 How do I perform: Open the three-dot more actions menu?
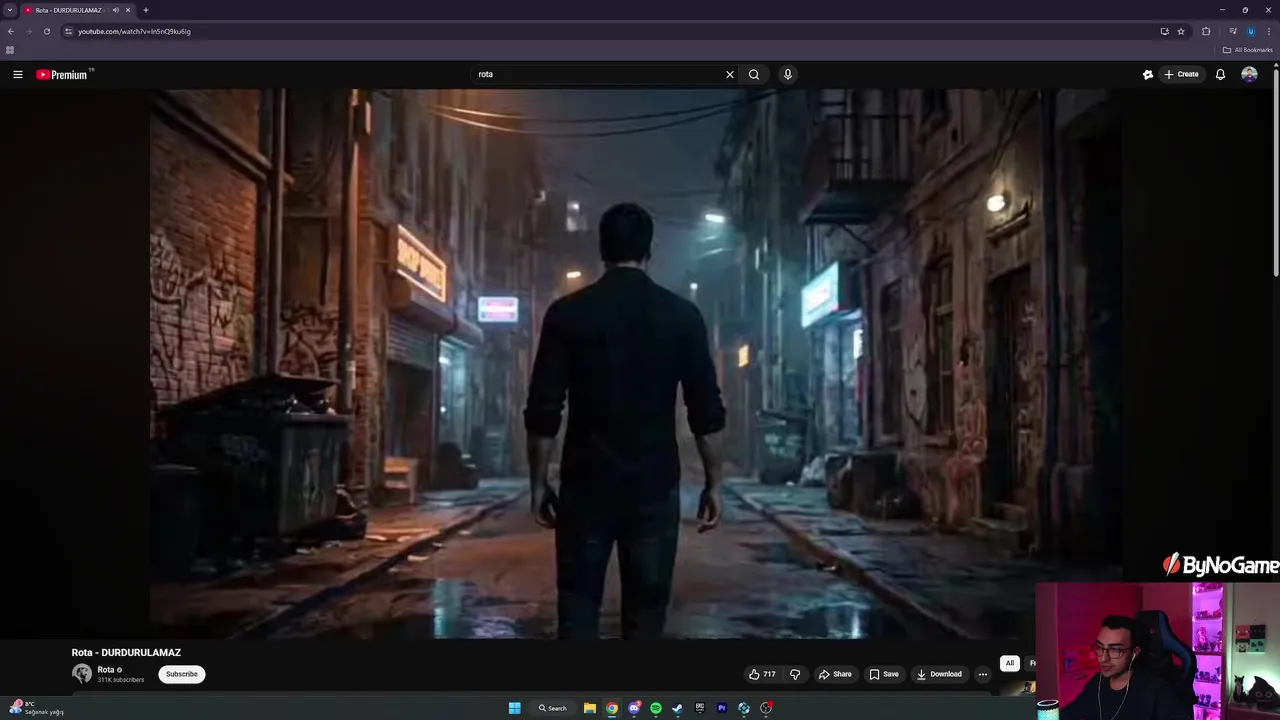pyautogui.click(x=983, y=674)
